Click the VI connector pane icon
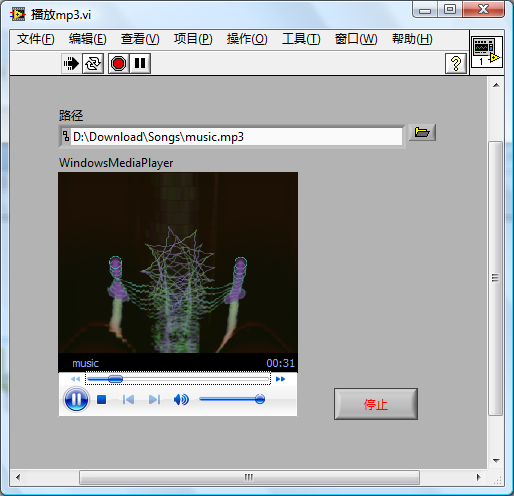The width and height of the screenshot is (514, 496). point(486,52)
